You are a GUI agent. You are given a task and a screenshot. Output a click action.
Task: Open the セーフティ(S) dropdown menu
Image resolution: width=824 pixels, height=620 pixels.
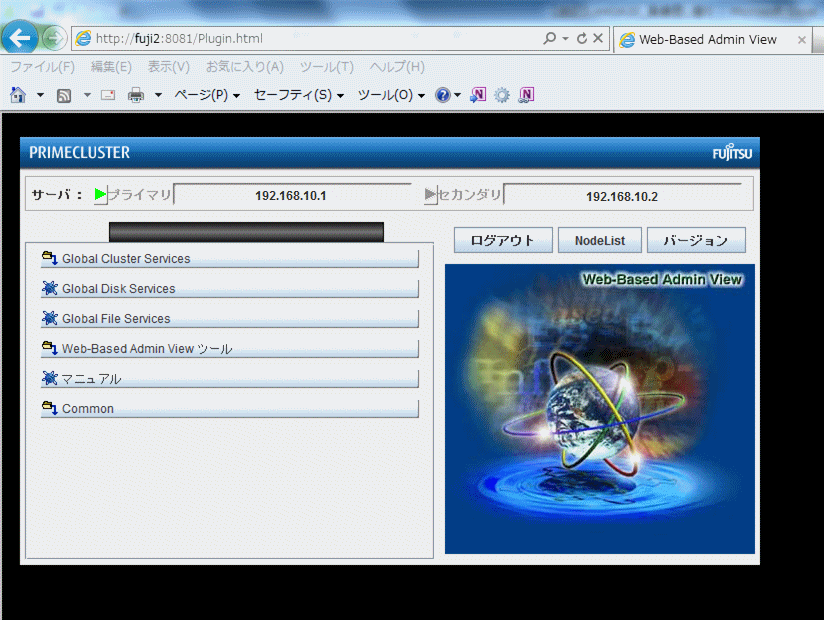click(x=299, y=95)
